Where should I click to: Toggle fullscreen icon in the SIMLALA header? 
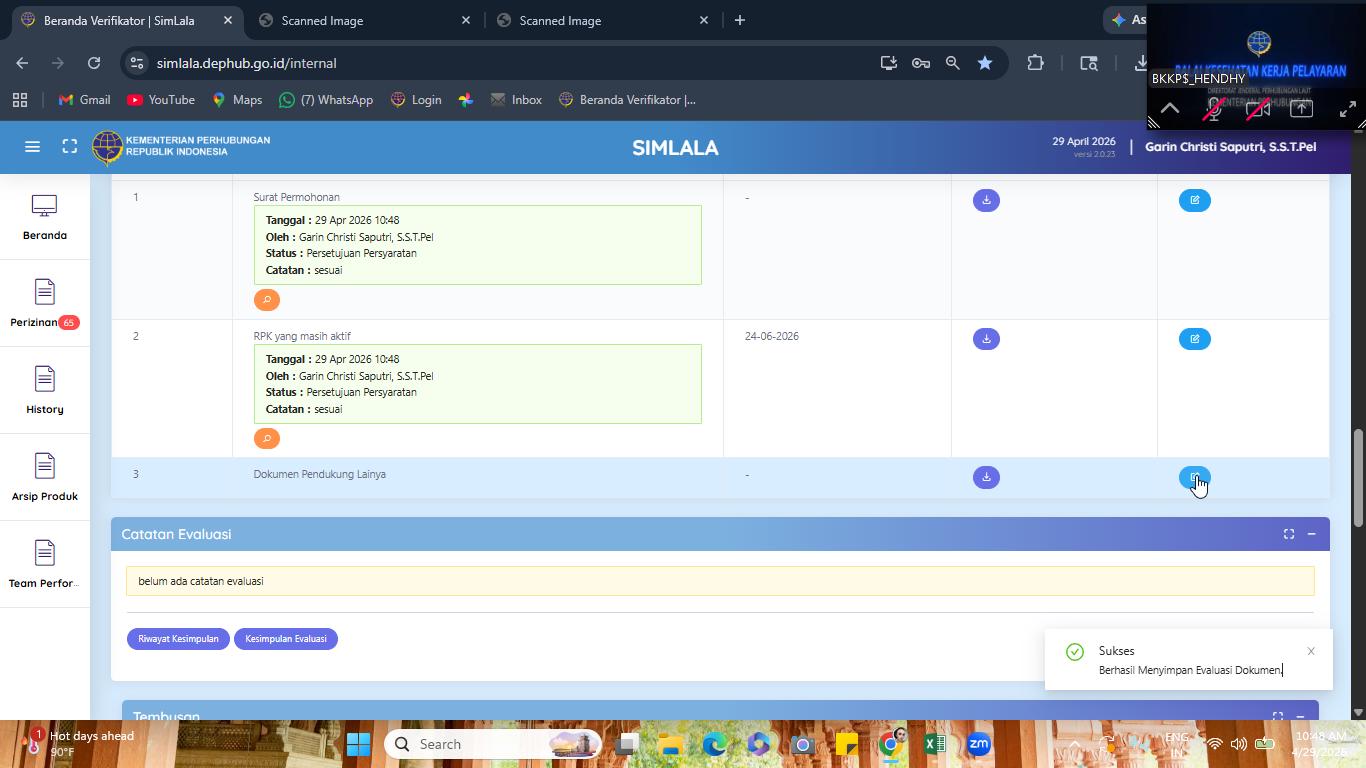(x=70, y=147)
